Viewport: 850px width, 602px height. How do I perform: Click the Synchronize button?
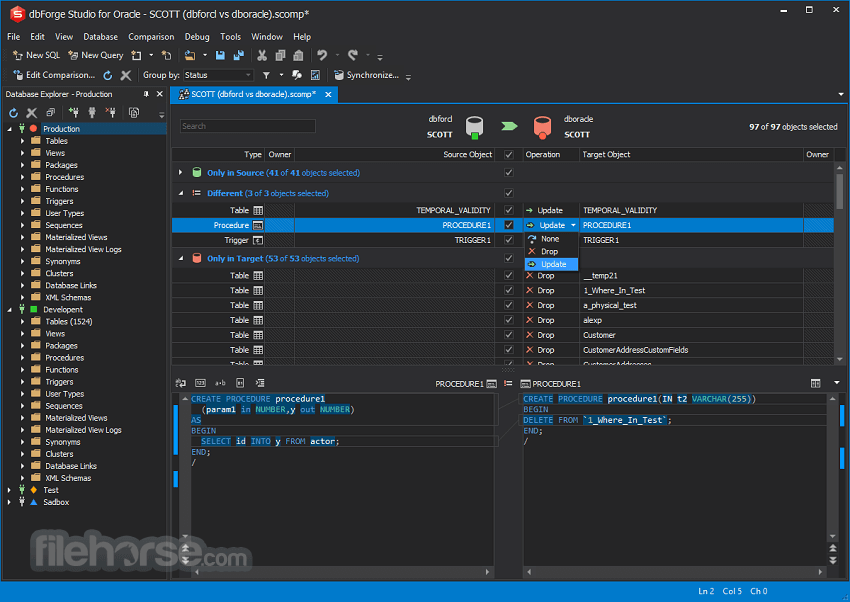[367, 75]
